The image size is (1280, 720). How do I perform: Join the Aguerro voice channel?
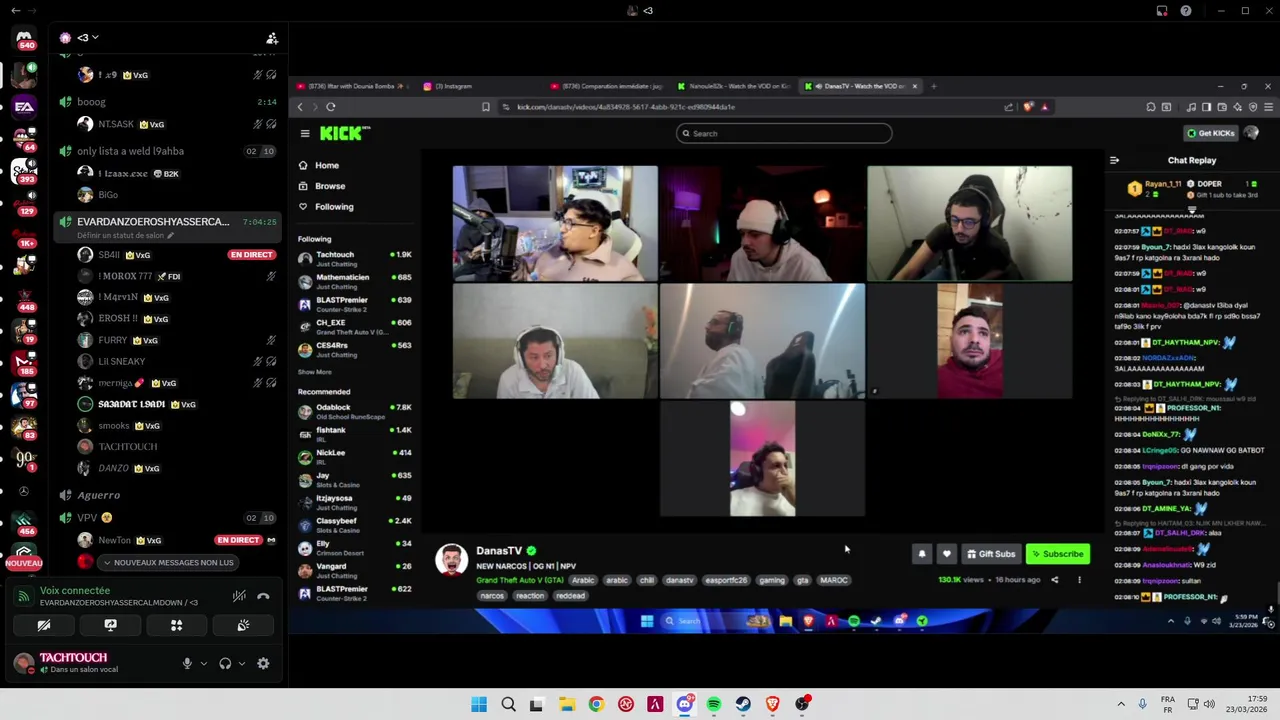coord(167,495)
